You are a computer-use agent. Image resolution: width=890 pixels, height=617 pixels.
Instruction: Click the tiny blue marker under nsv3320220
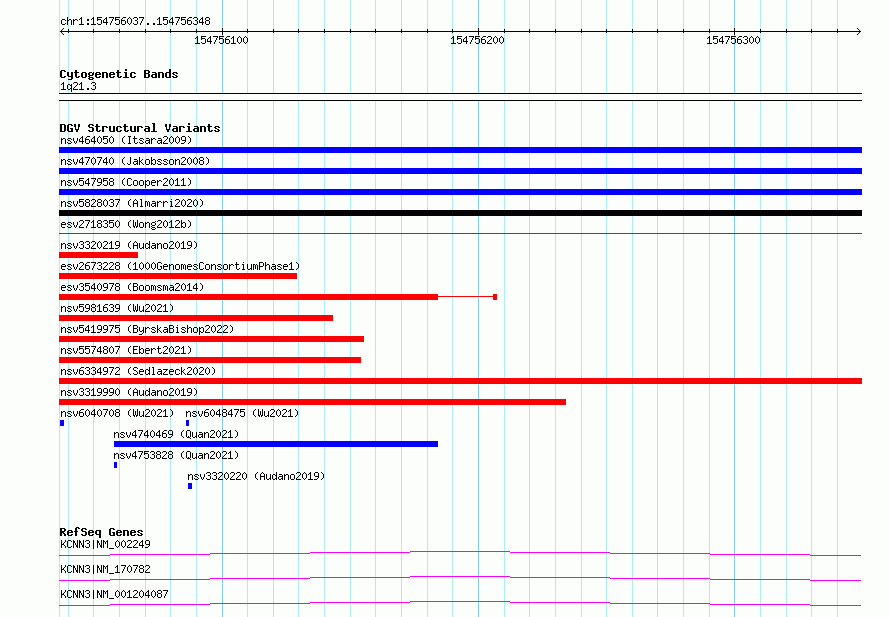(x=190, y=486)
